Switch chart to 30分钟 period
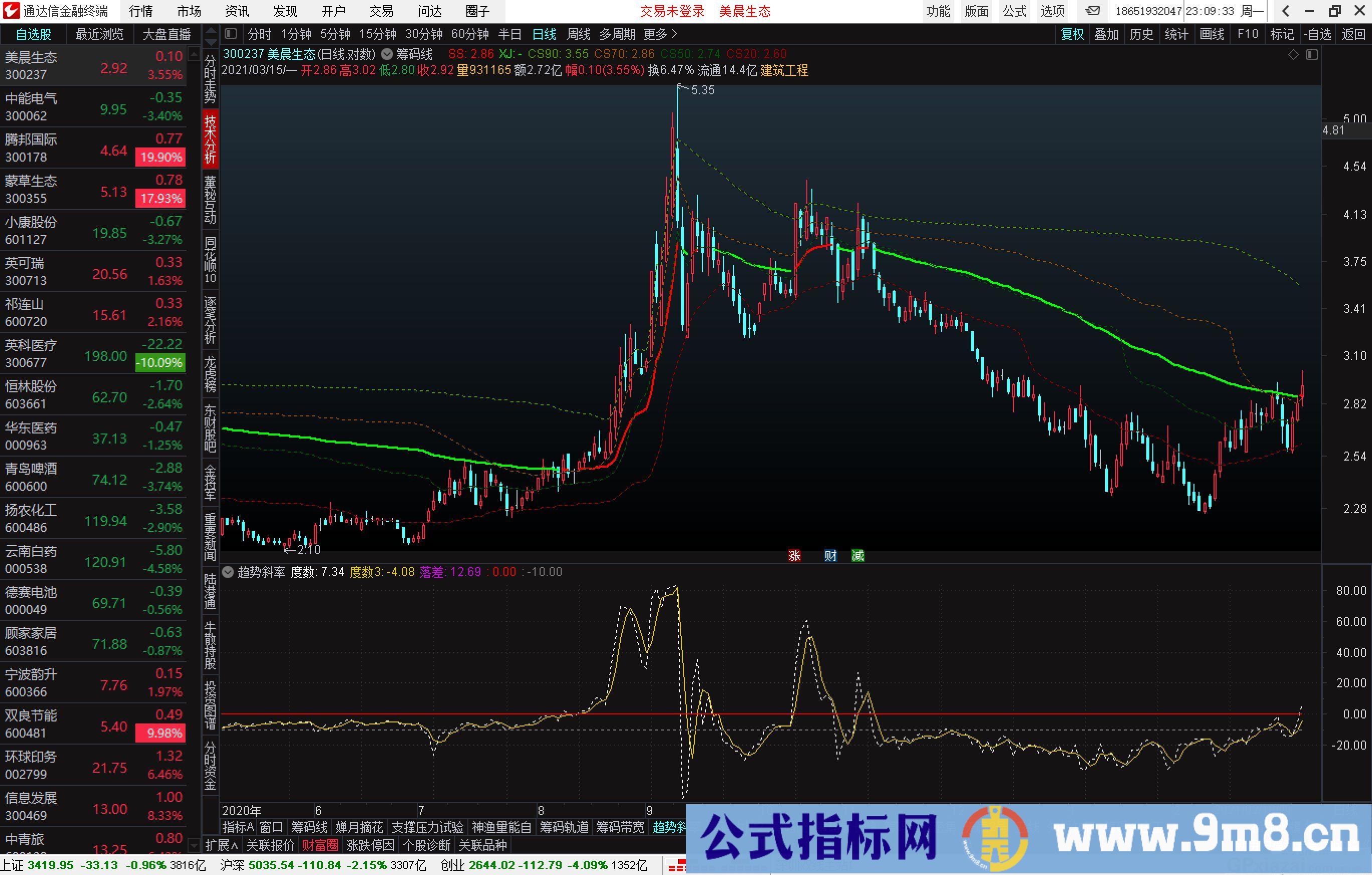 click(x=424, y=34)
